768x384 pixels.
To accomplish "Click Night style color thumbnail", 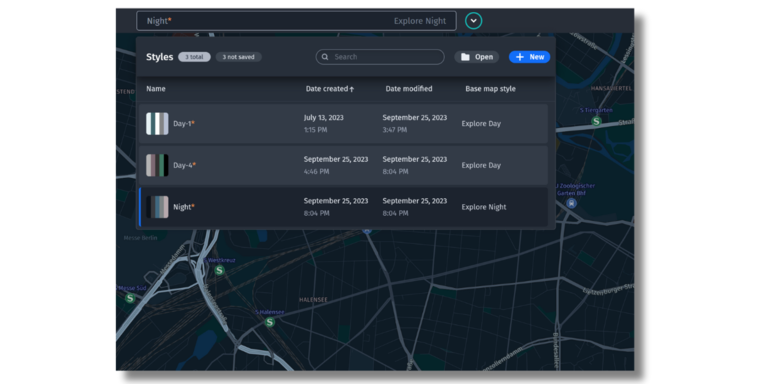I will coord(157,207).
